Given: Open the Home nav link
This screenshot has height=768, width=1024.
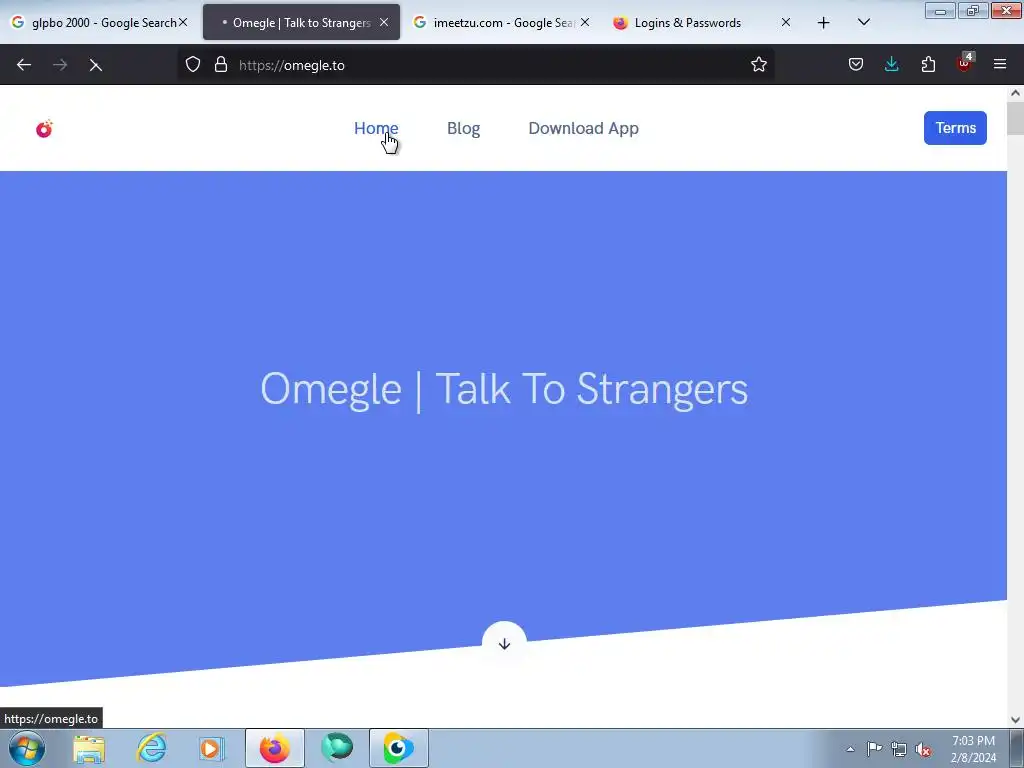Looking at the screenshot, I should pos(376,129).
